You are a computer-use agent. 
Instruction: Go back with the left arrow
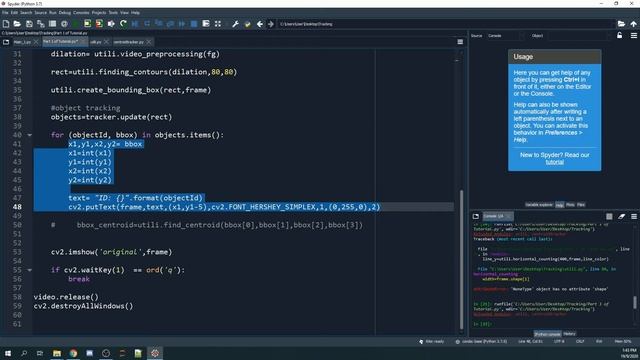click(x=260, y=24)
